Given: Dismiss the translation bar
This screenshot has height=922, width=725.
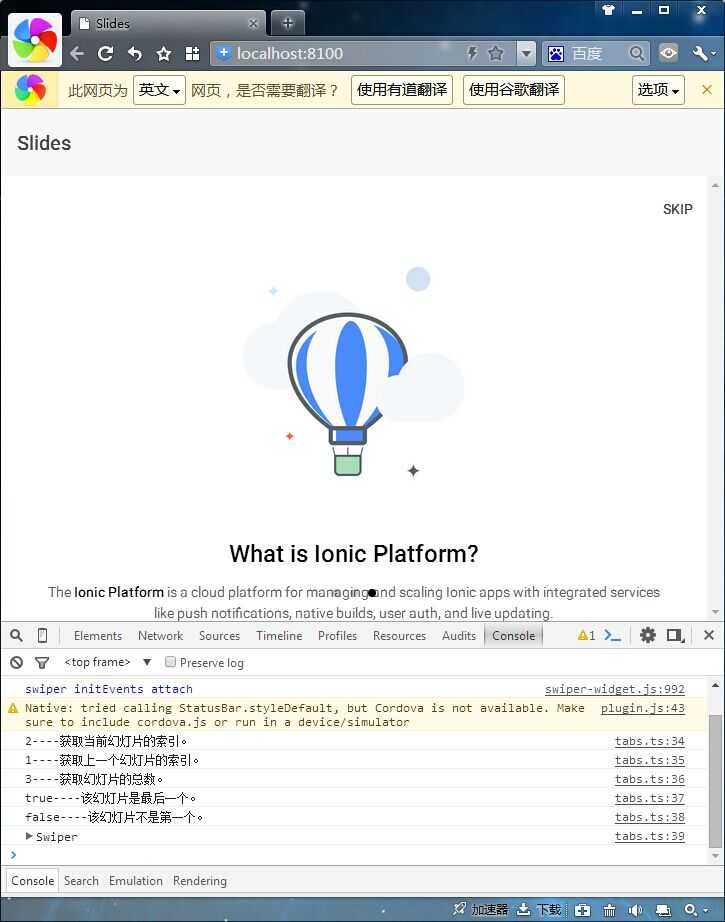Looking at the screenshot, I should (x=707, y=89).
